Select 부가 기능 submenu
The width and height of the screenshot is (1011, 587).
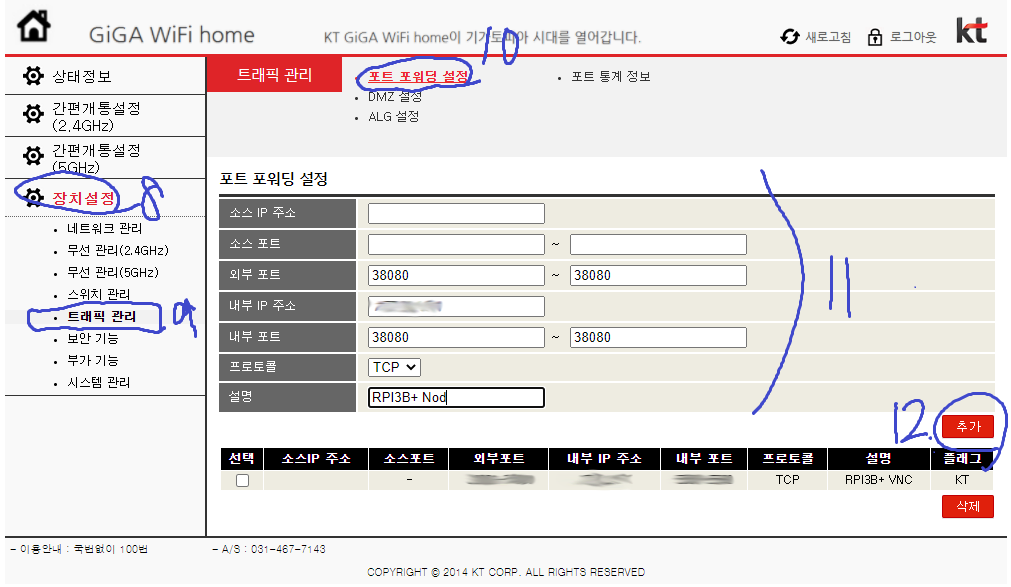click(93, 360)
